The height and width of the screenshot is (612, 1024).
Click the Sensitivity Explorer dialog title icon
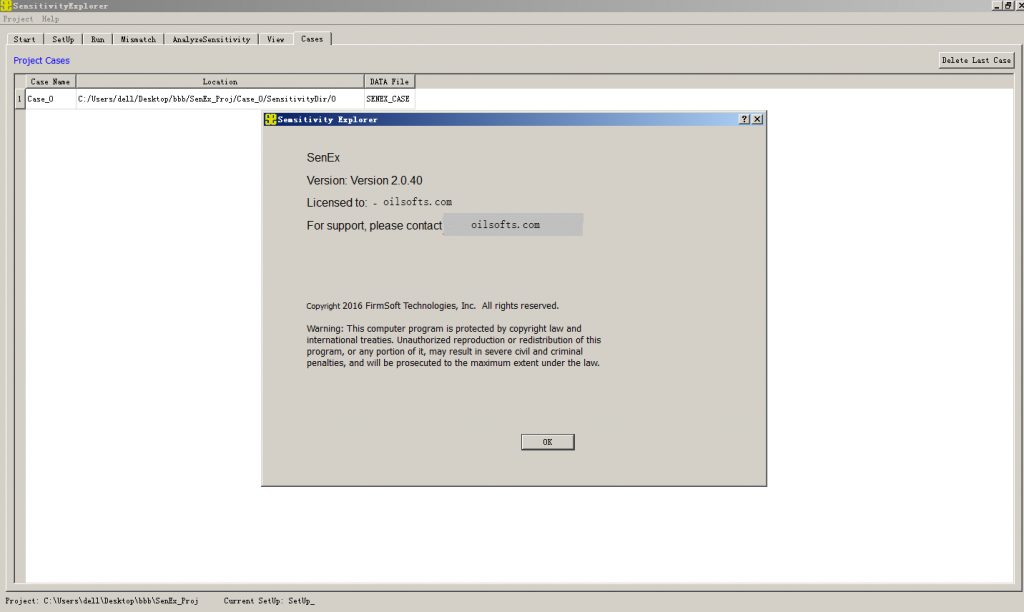[x=270, y=119]
